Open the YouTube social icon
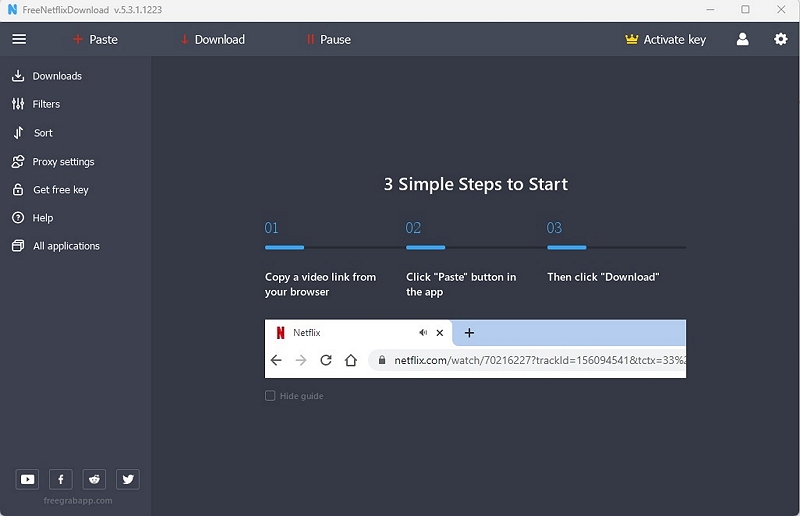Image resolution: width=800 pixels, height=516 pixels. point(27,479)
